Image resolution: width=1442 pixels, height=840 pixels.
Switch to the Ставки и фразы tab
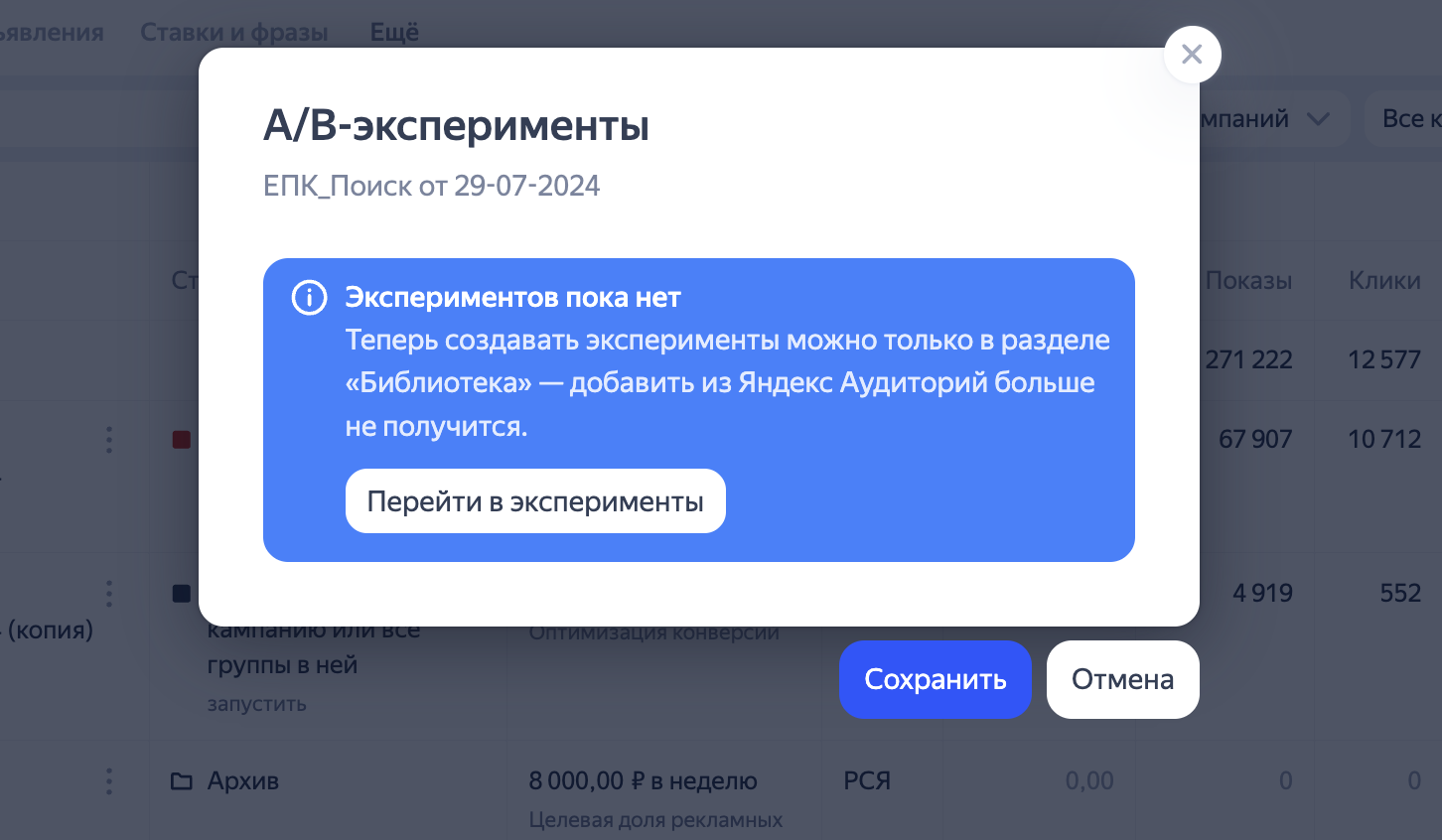(233, 33)
